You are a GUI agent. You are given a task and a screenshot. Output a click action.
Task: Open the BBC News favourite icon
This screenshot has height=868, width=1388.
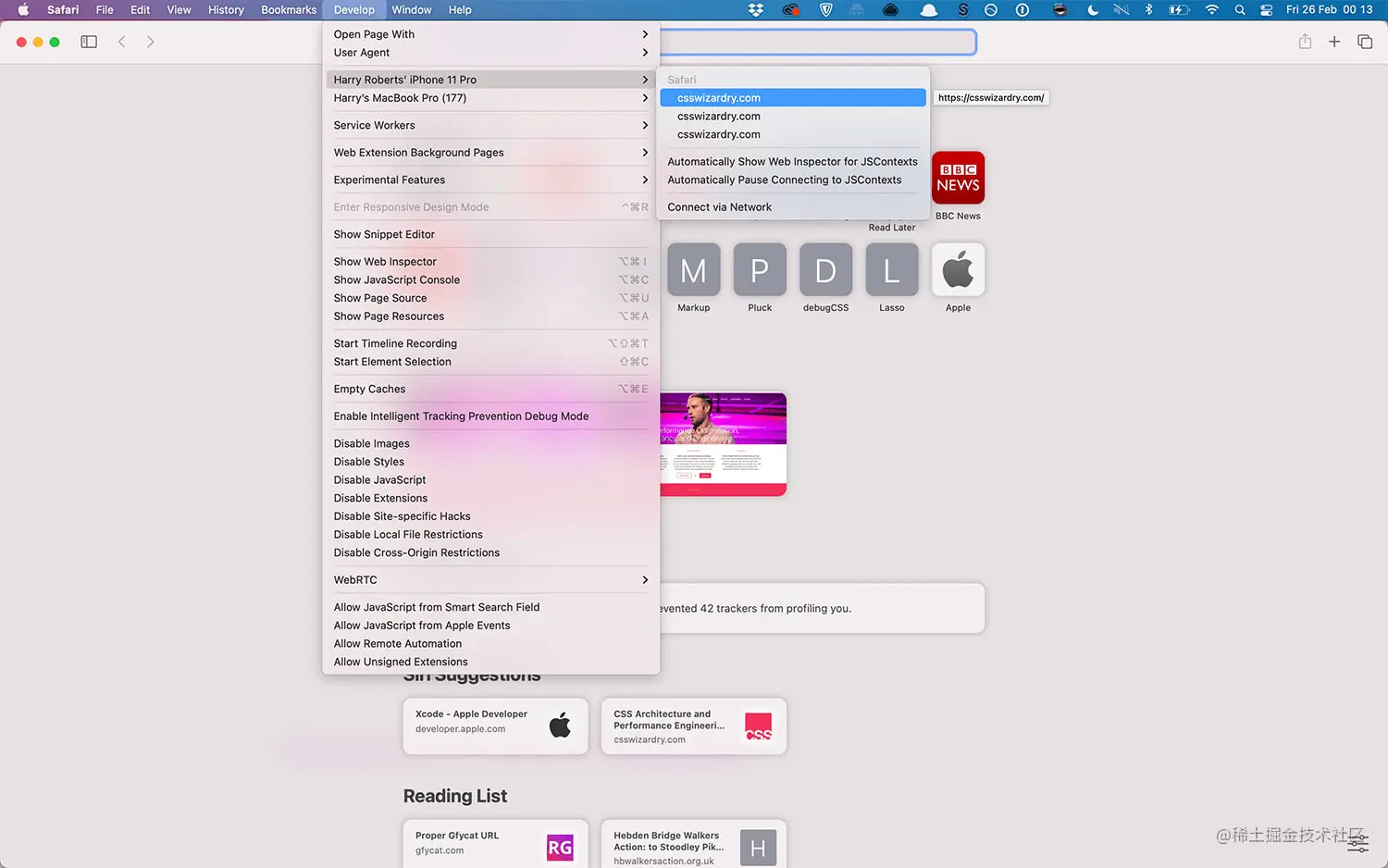click(958, 178)
